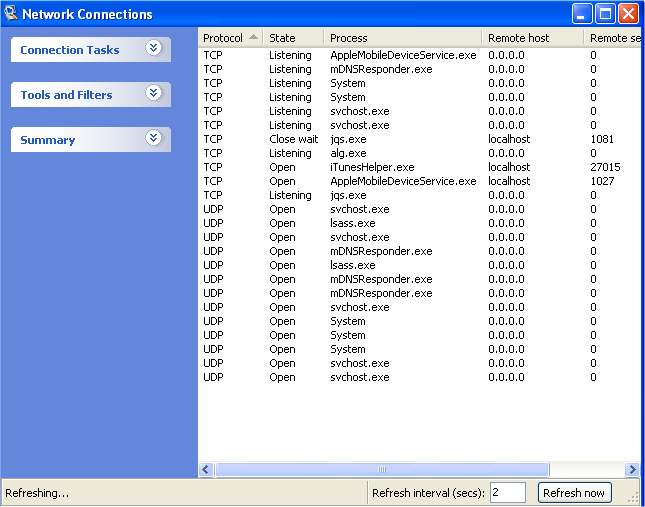Click the 'Close wait' state cell
The width and height of the screenshot is (645, 507).
(x=294, y=139)
